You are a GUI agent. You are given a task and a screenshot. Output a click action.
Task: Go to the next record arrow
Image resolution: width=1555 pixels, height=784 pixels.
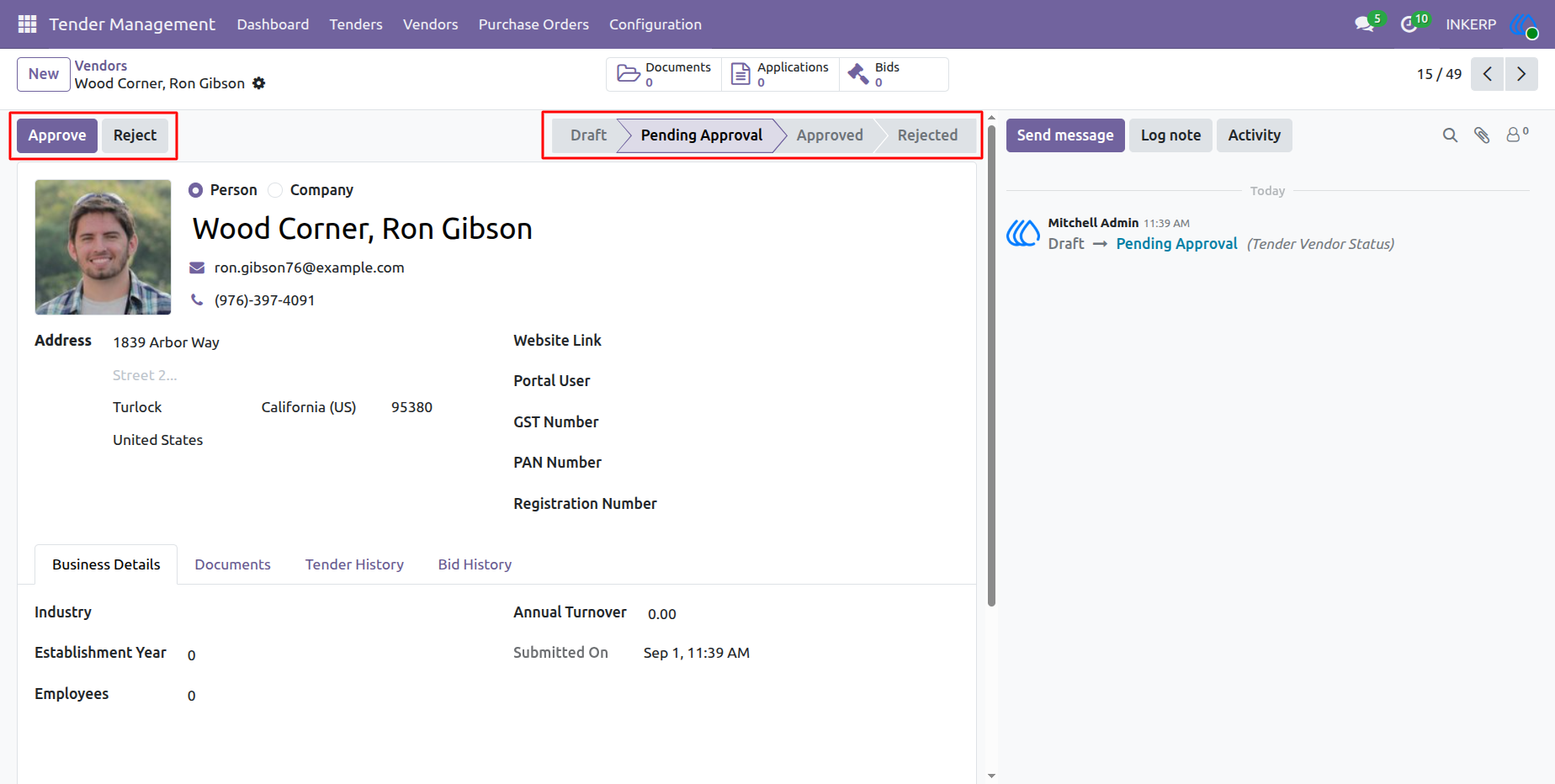coord(1521,74)
